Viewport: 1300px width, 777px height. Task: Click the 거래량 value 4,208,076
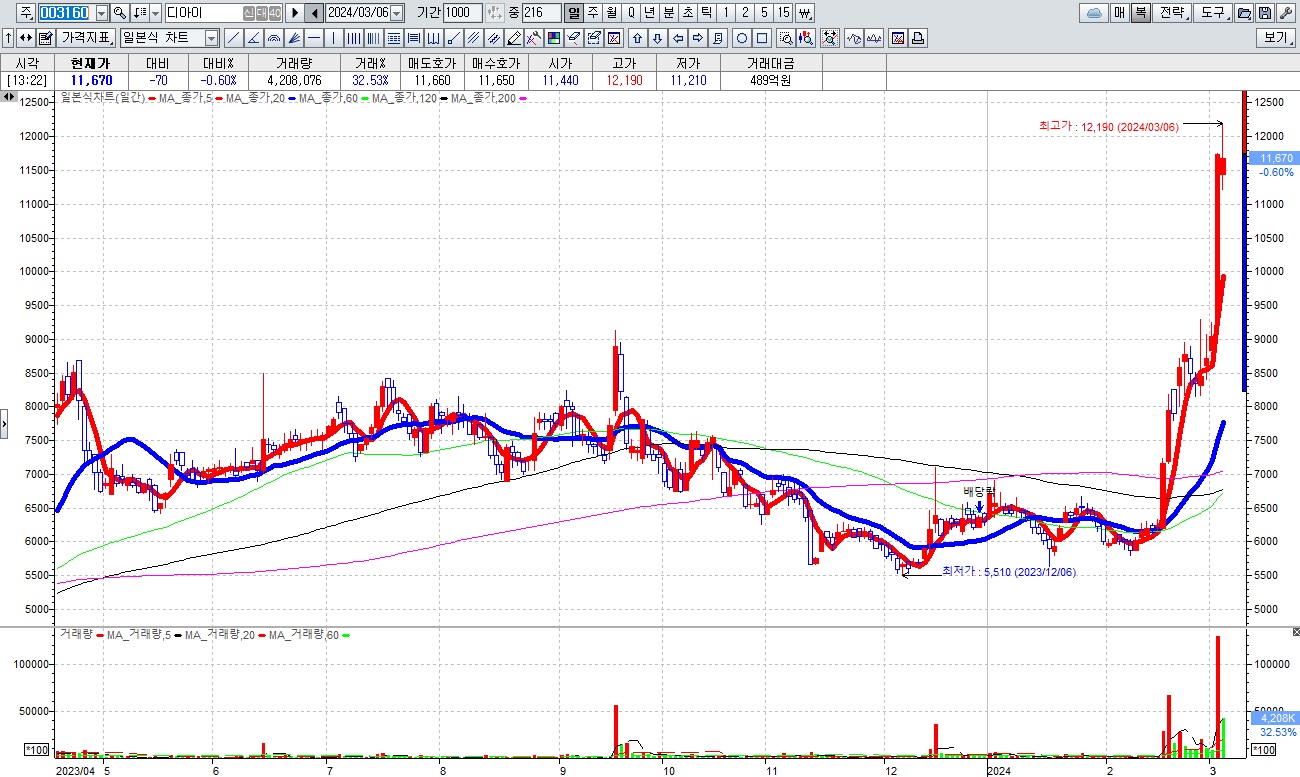(293, 80)
